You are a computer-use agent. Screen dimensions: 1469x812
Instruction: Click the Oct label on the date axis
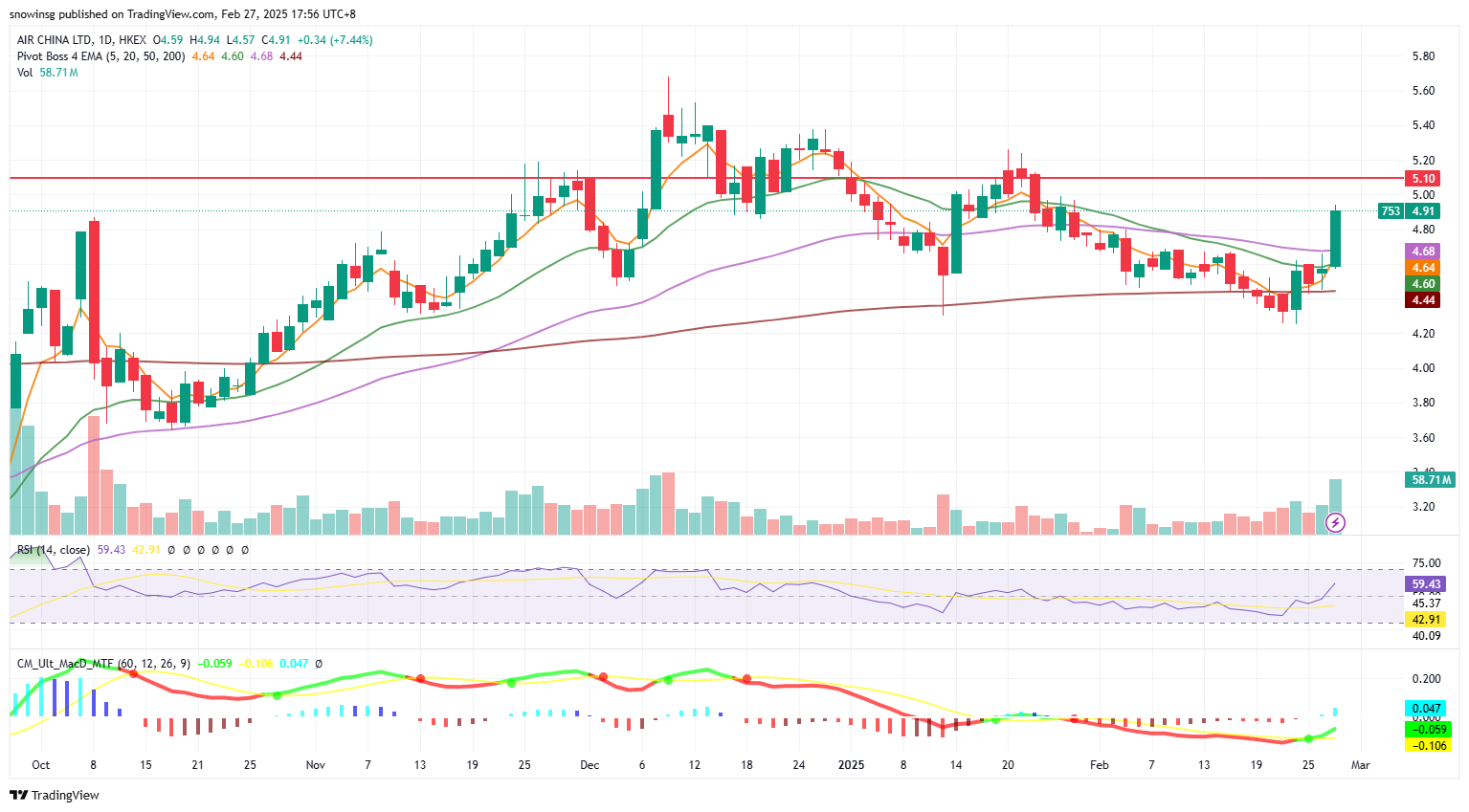click(40, 765)
